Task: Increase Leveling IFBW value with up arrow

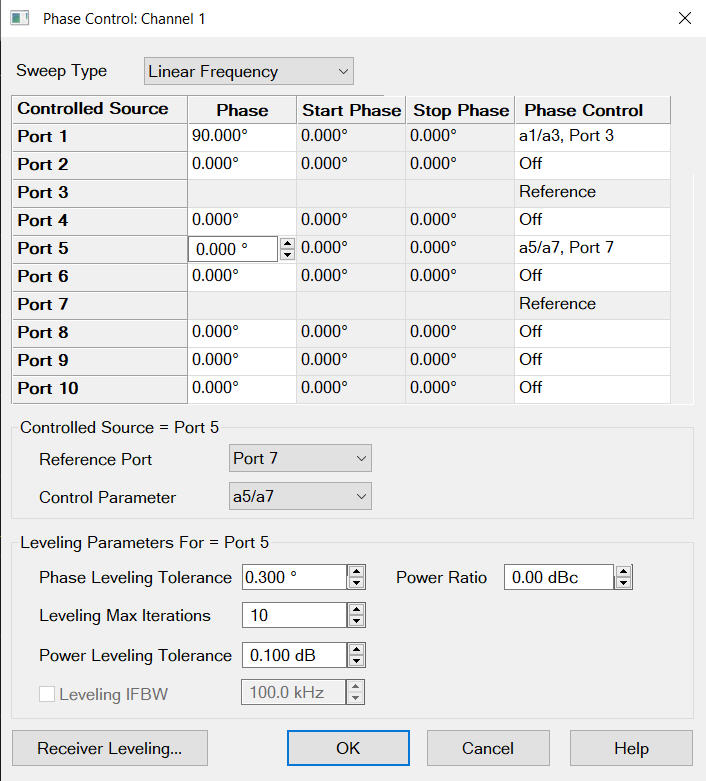Action: (355, 686)
